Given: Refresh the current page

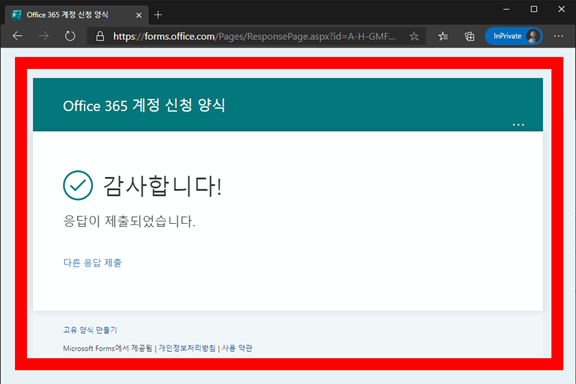Looking at the screenshot, I should click(70, 36).
